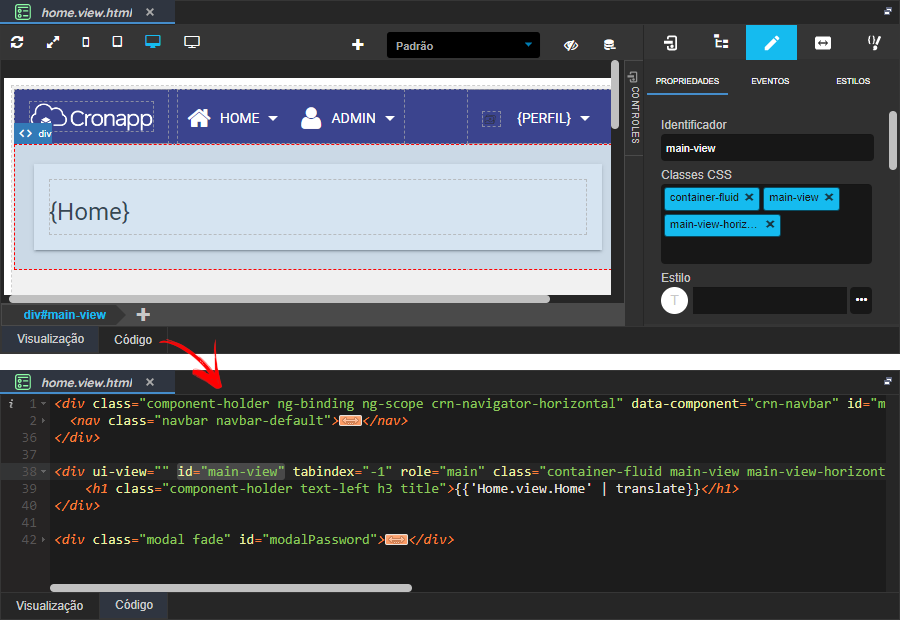Open the Estilo ellipsis button

pos(861,300)
